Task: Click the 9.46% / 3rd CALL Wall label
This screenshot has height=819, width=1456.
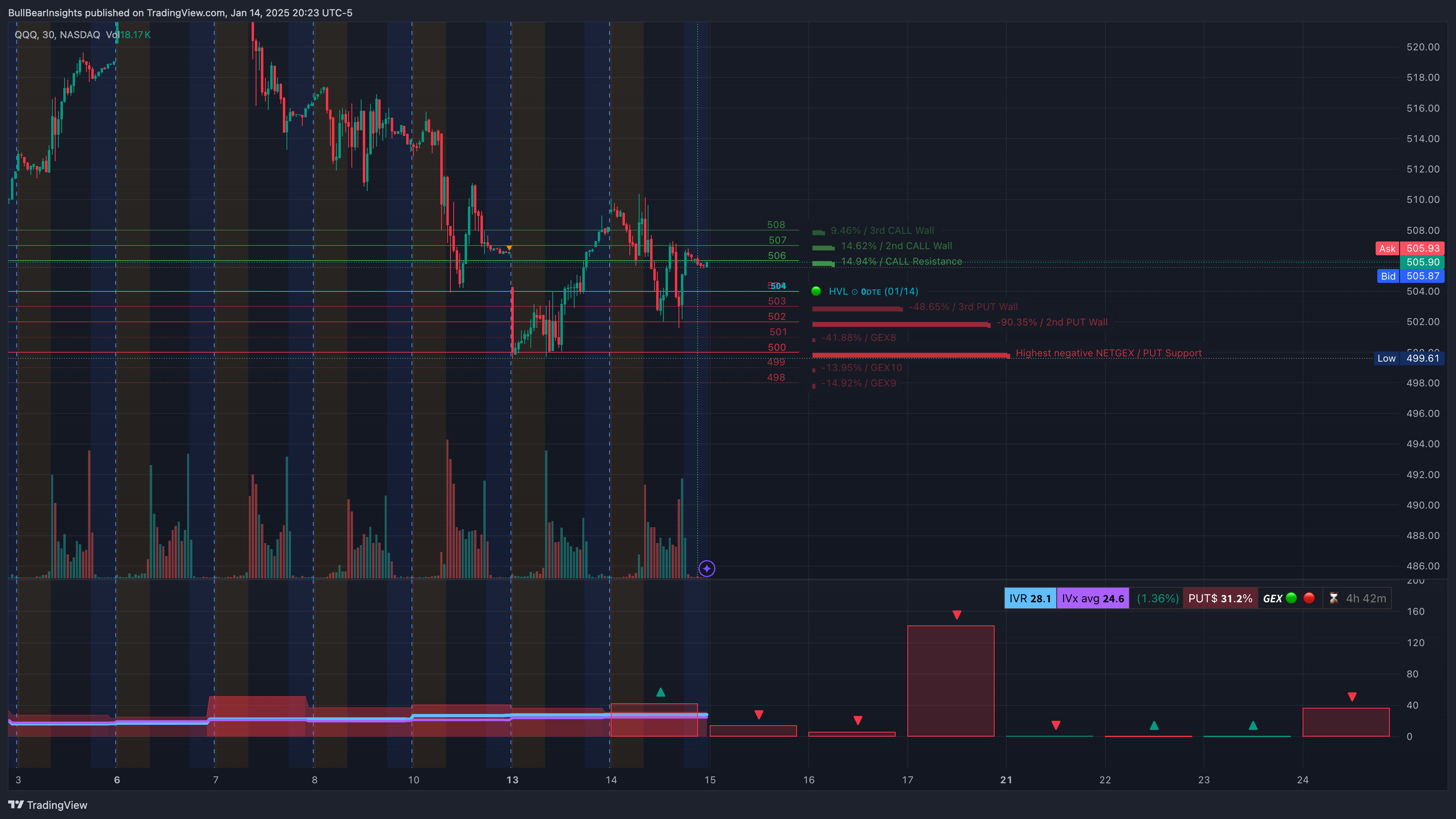Action: [x=882, y=231]
